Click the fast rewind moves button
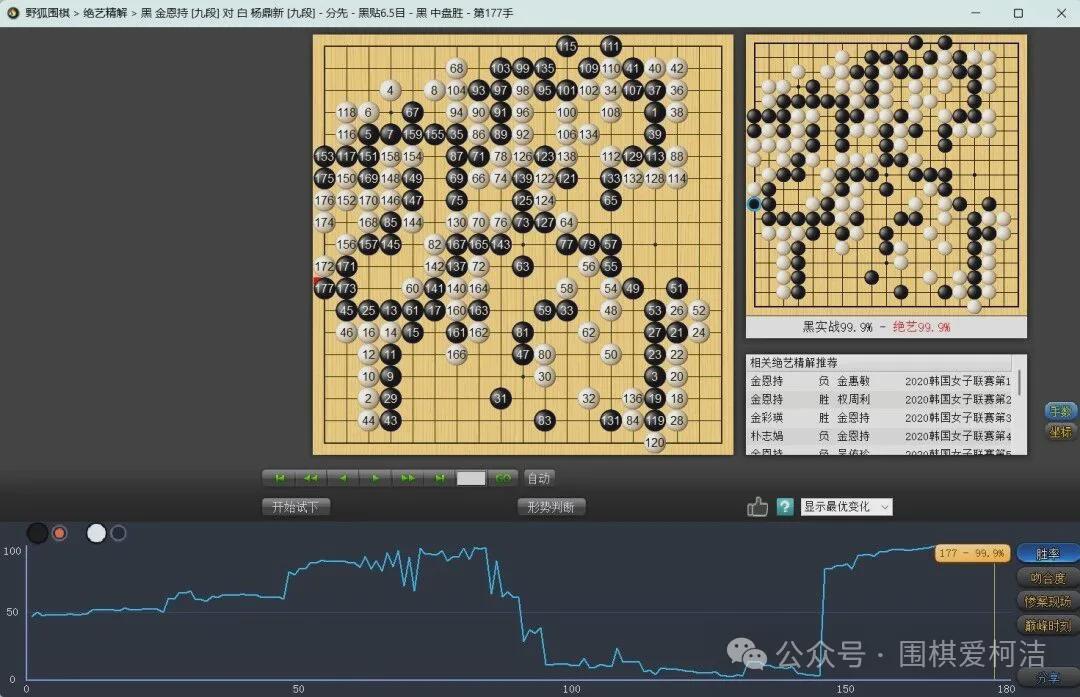1080x697 pixels. tap(311, 478)
